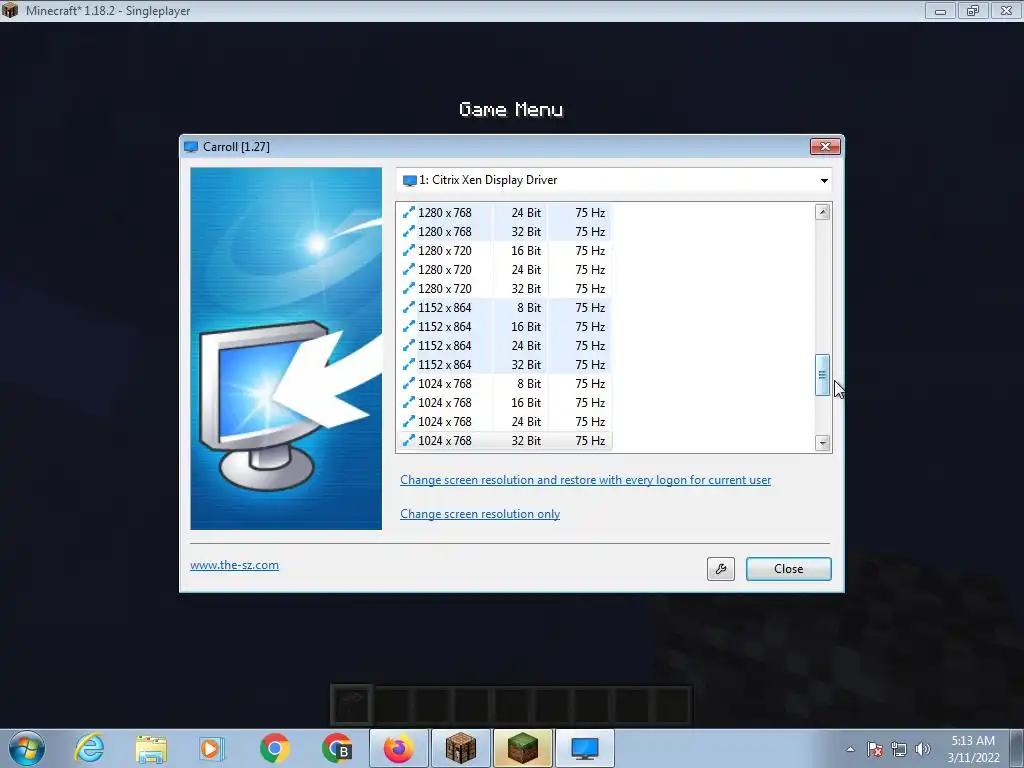This screenshot has height=768, width=1024.
Task: Click the Minecraft window title icon
Action: pyautogui.click(x=10, y=10)
